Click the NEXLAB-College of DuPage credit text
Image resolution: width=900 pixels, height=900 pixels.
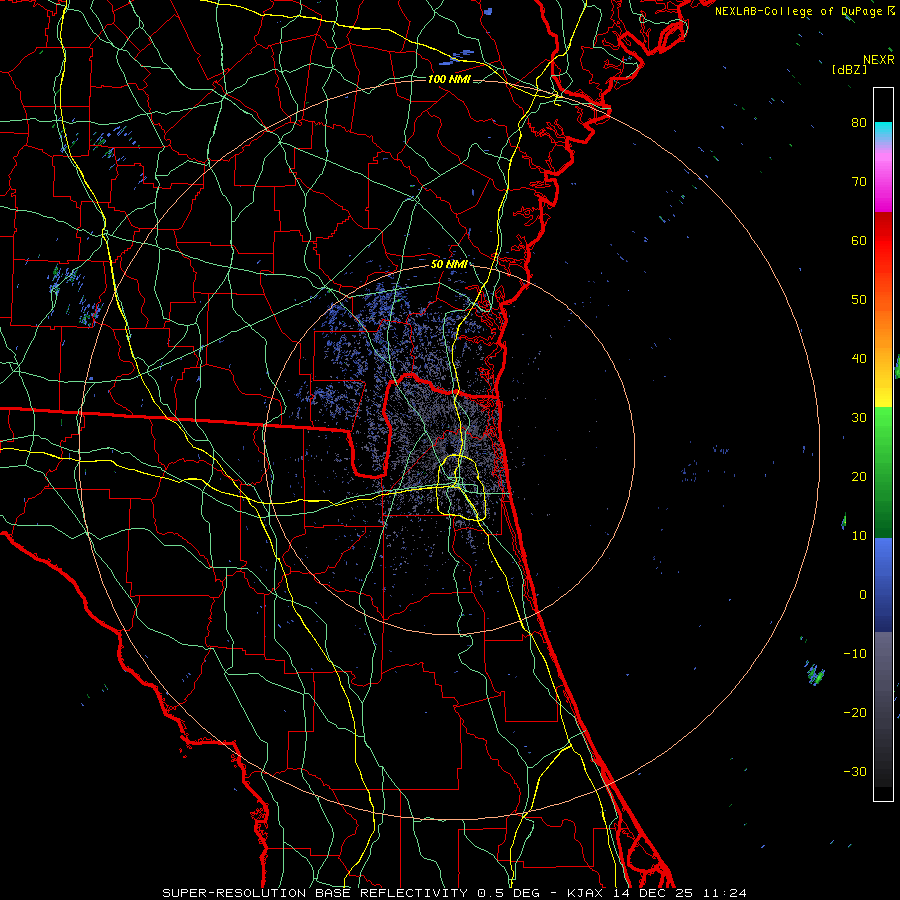click(798, 11)
